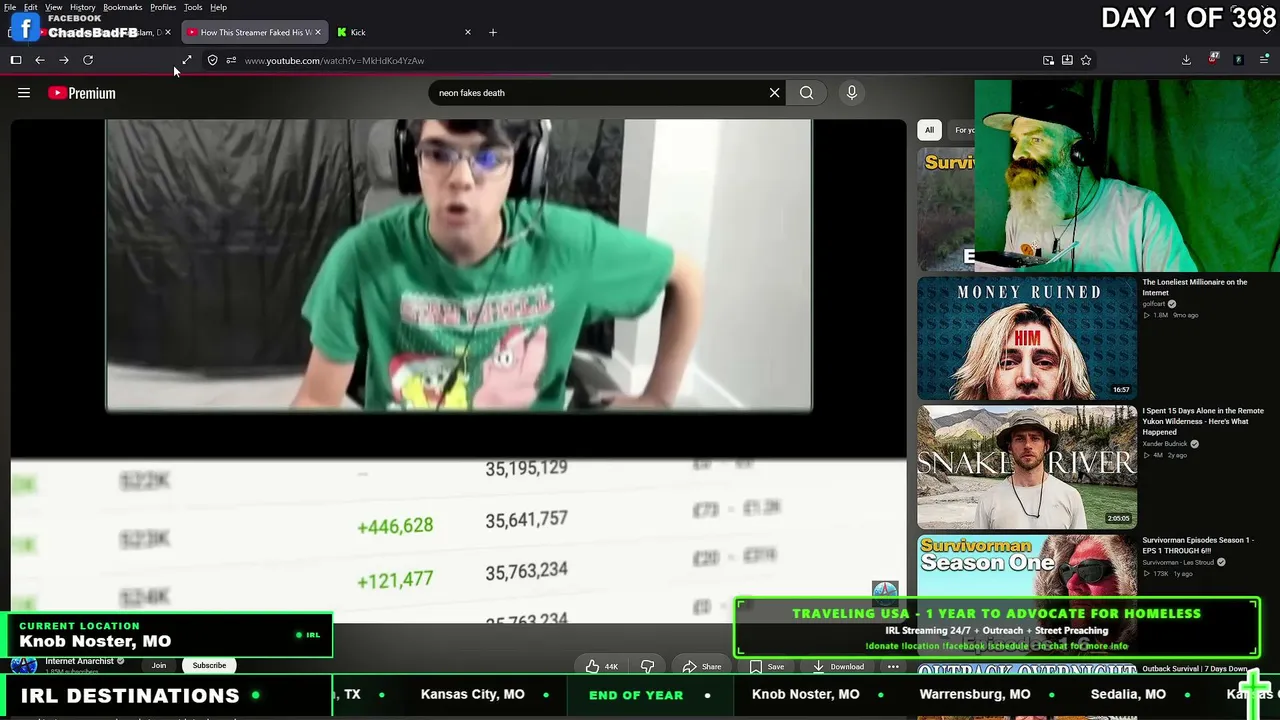The width and height of the screenshot is (1280, 720).
Task: Share the video
Action: (701, 667)
